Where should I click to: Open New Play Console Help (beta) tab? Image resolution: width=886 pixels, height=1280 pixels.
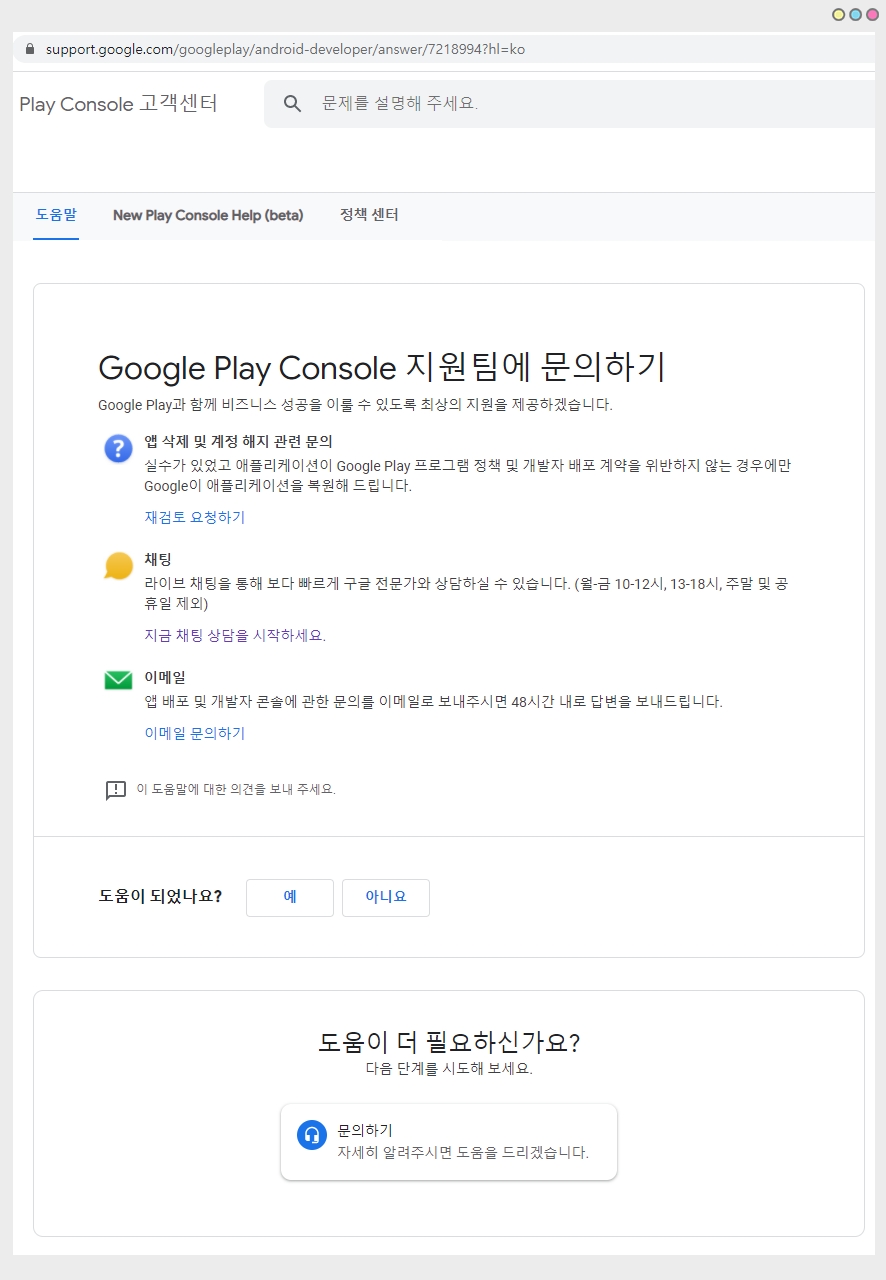(x=208, y=215)
